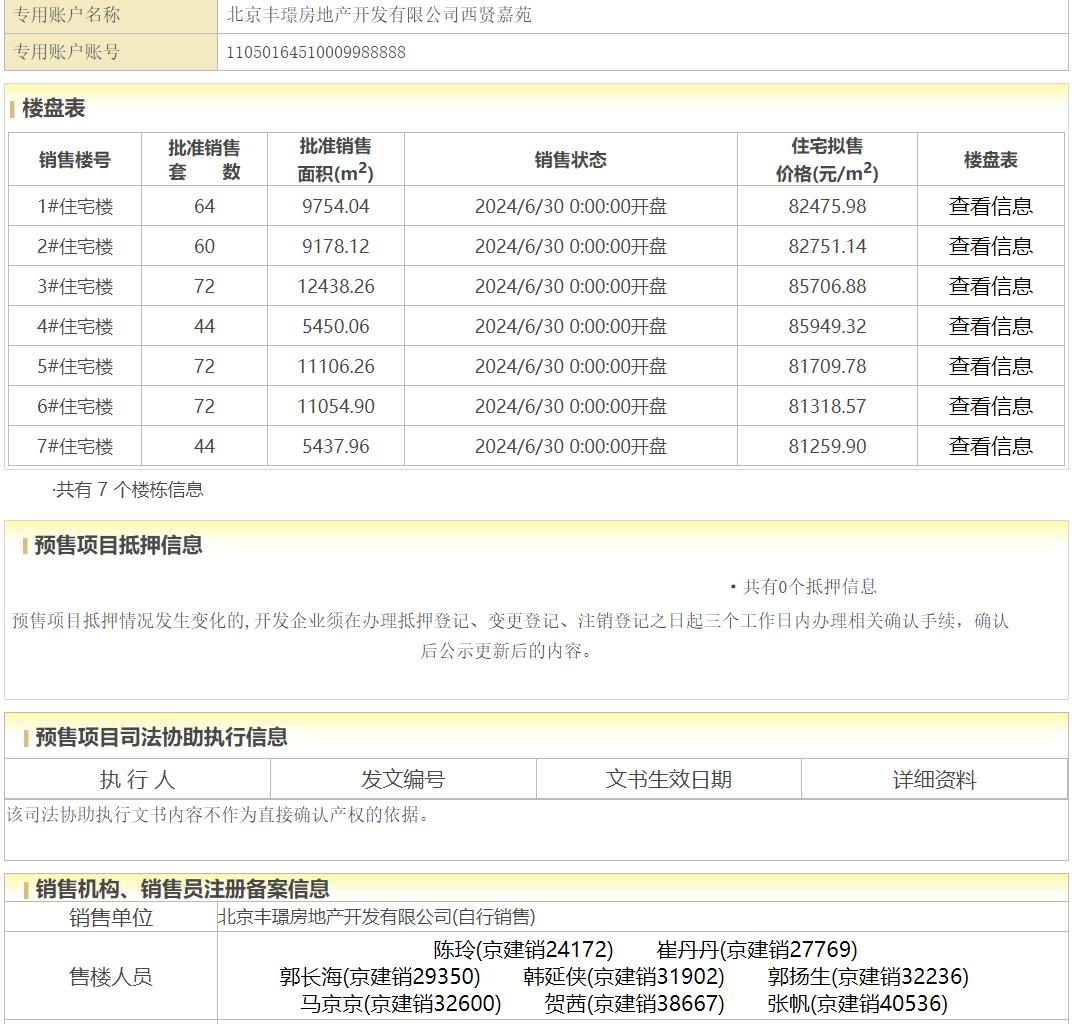Click the unit count 60 for 2#住宅楼
The height and width of the screenshot is (1024, 1074).
[x=204, y=246]
